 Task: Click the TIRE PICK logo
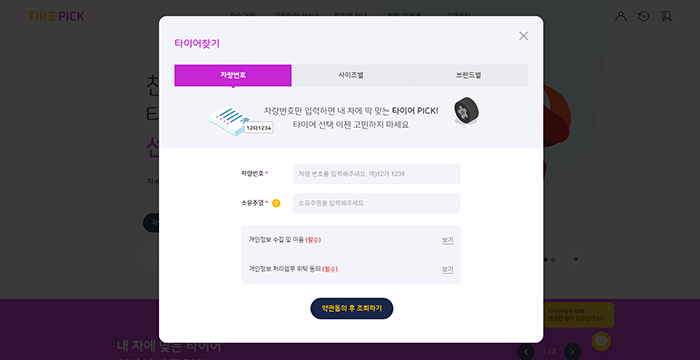[x=56, y=17]
